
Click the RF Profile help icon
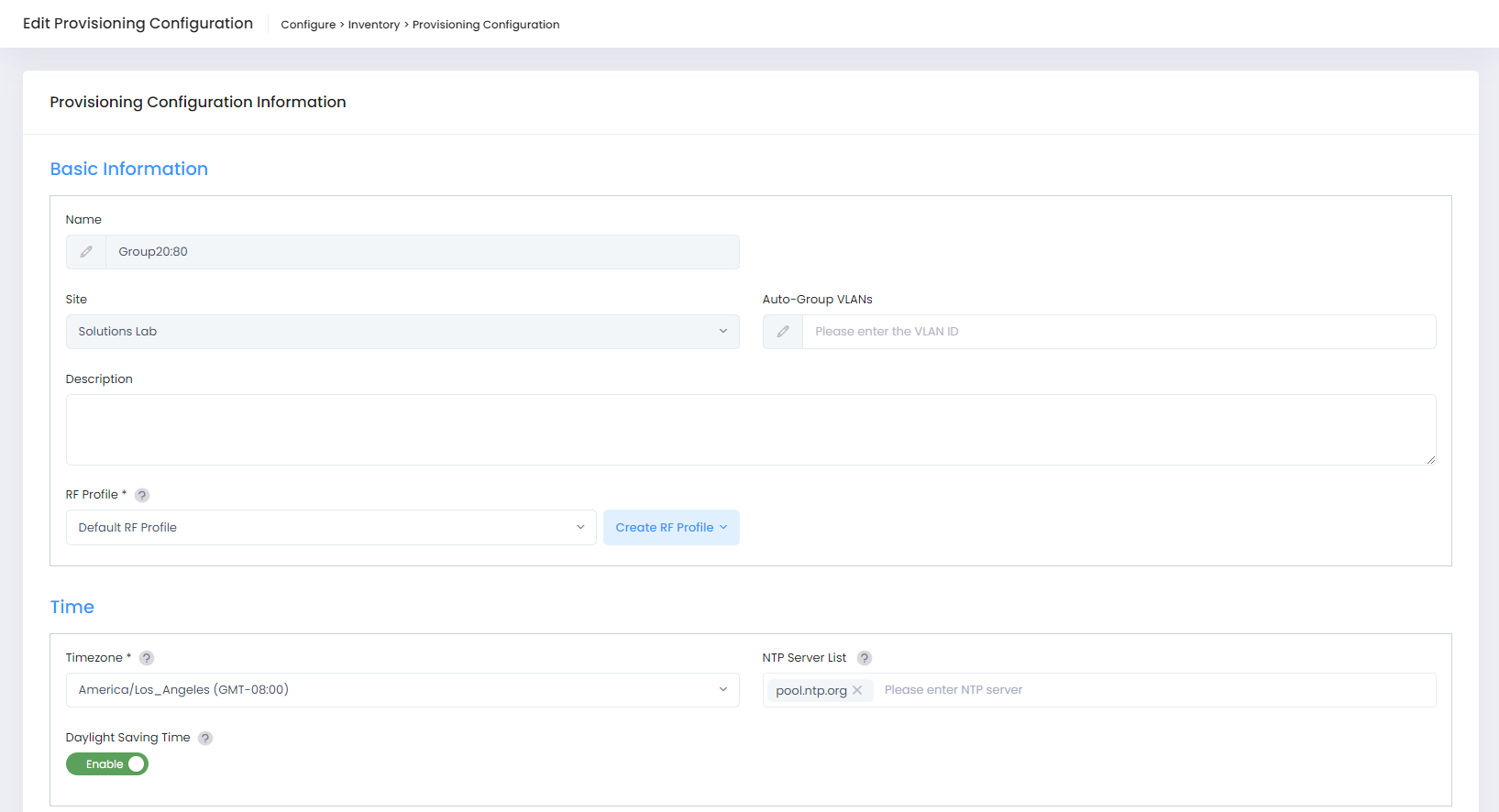[x=142, y=495]
